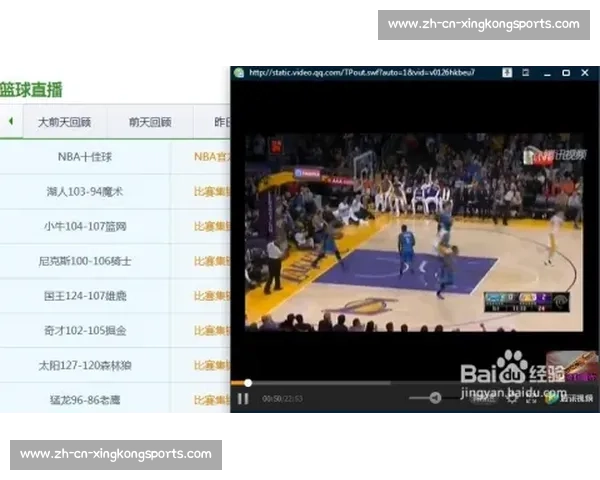Image resolution: width=600 pixels, height=480 pixels.
Task: Open 比赛集锦 link for 奇才102-105掘金
Action: [x=212, y=330]
